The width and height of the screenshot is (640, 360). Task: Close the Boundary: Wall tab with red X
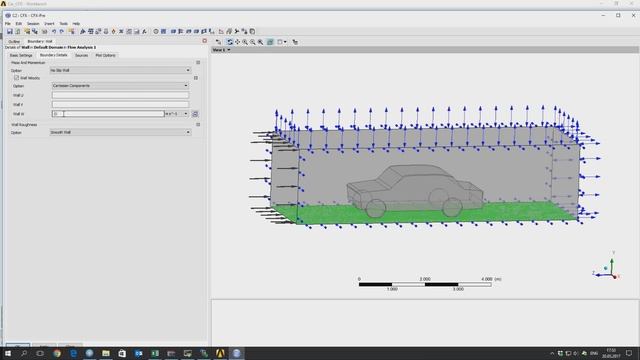coord(204,41)
